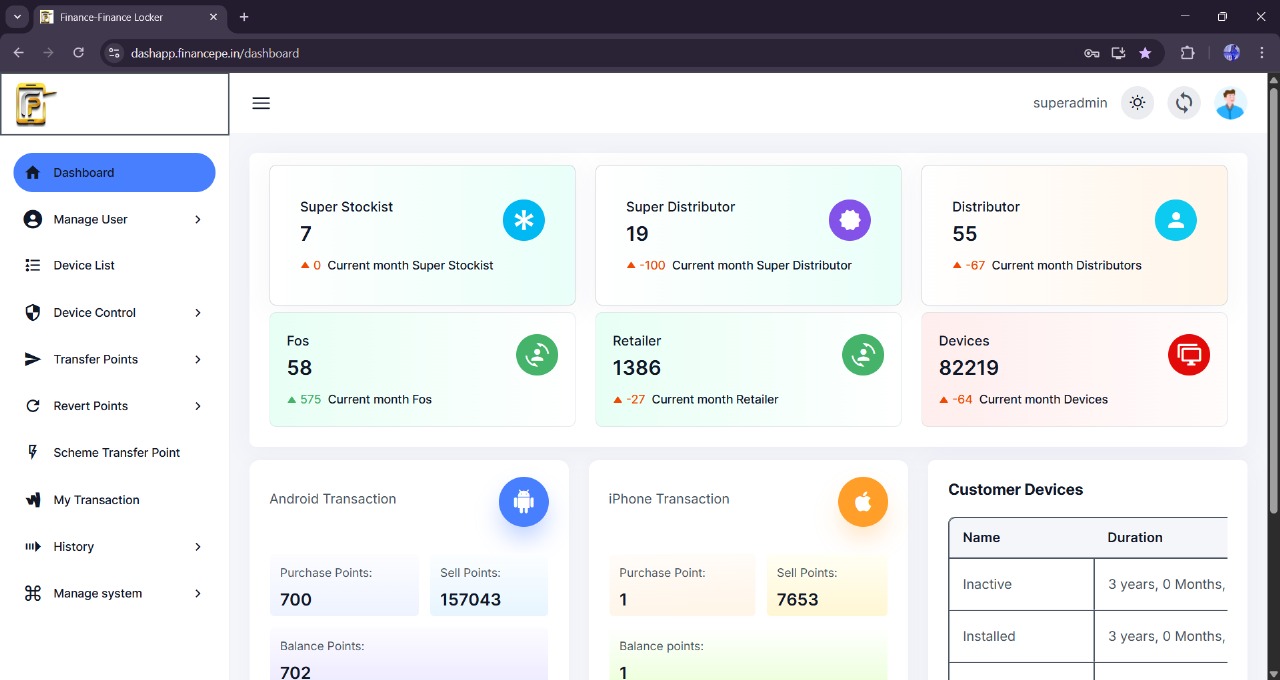
Task: Expand the Manage system chevron
Action: [x=198, y=593]
